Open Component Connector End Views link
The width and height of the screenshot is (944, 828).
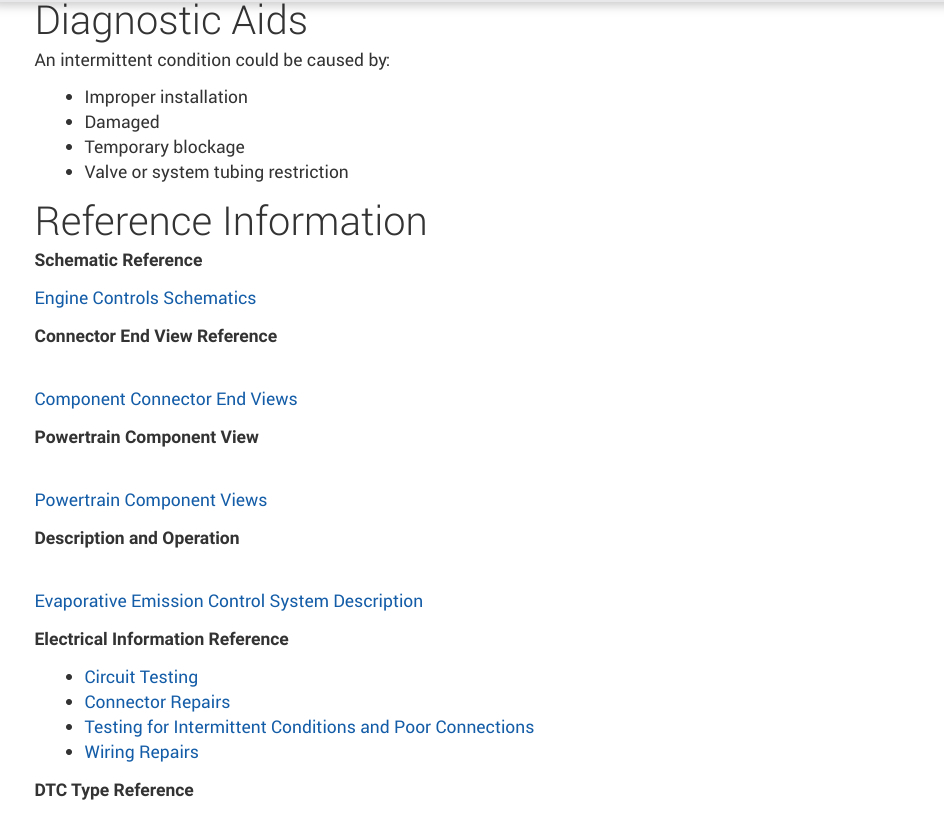pos(166,399)
